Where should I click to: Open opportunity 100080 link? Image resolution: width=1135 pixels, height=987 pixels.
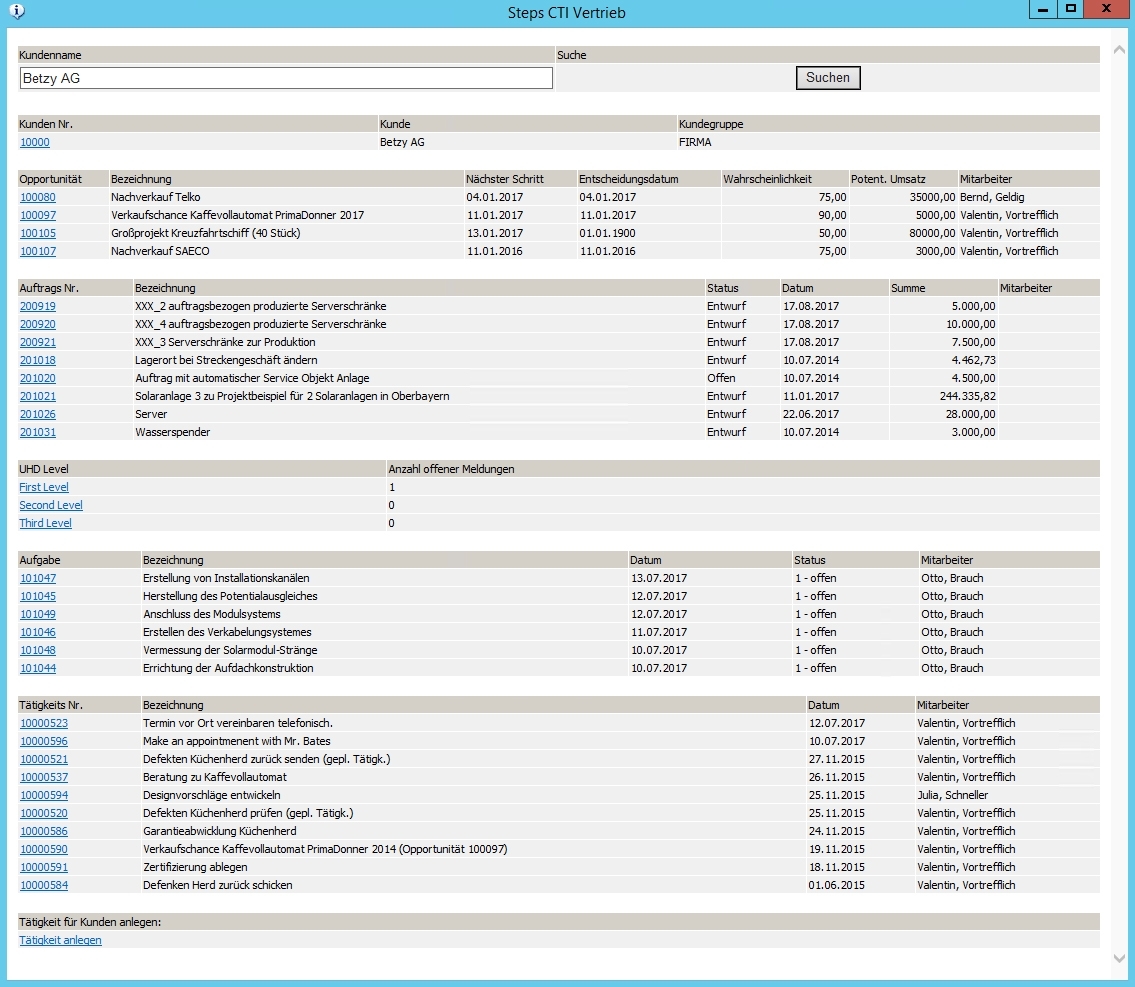38,198
